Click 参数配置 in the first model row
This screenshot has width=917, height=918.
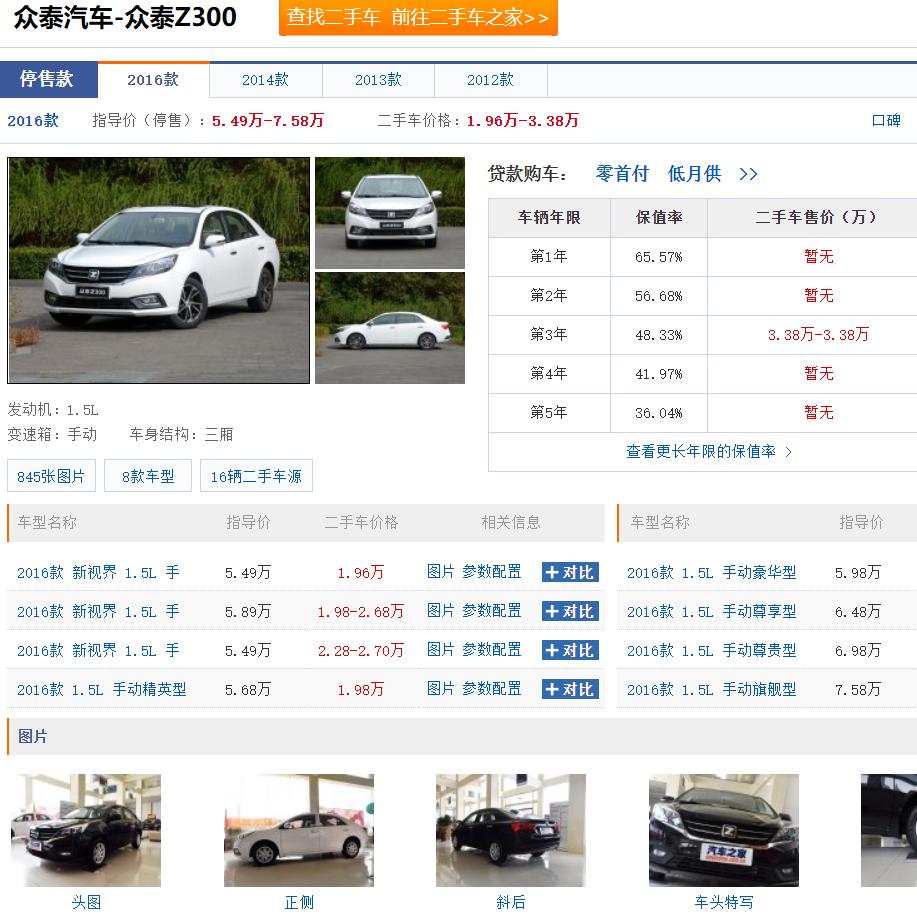pos(493,572)
